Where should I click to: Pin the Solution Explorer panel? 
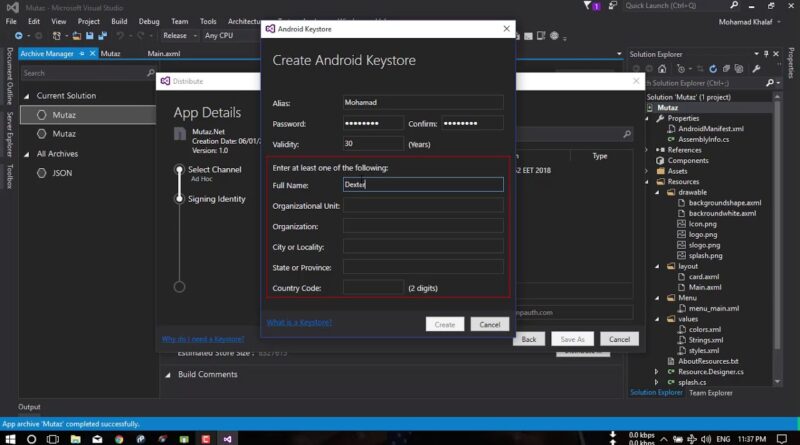[x=766, y=54]
